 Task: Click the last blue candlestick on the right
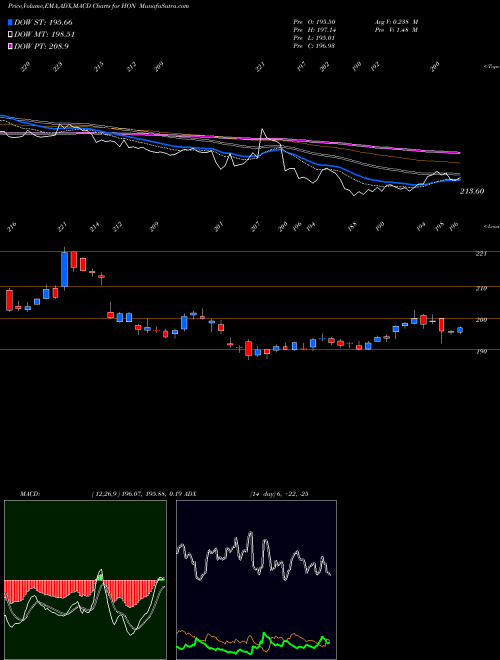point(460,330)
